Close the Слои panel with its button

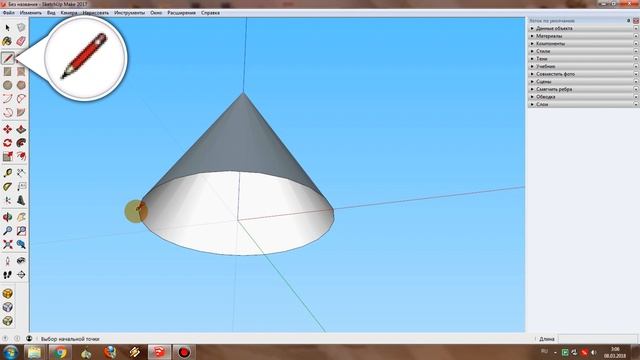pyautogui.click(x=636, y=104)
